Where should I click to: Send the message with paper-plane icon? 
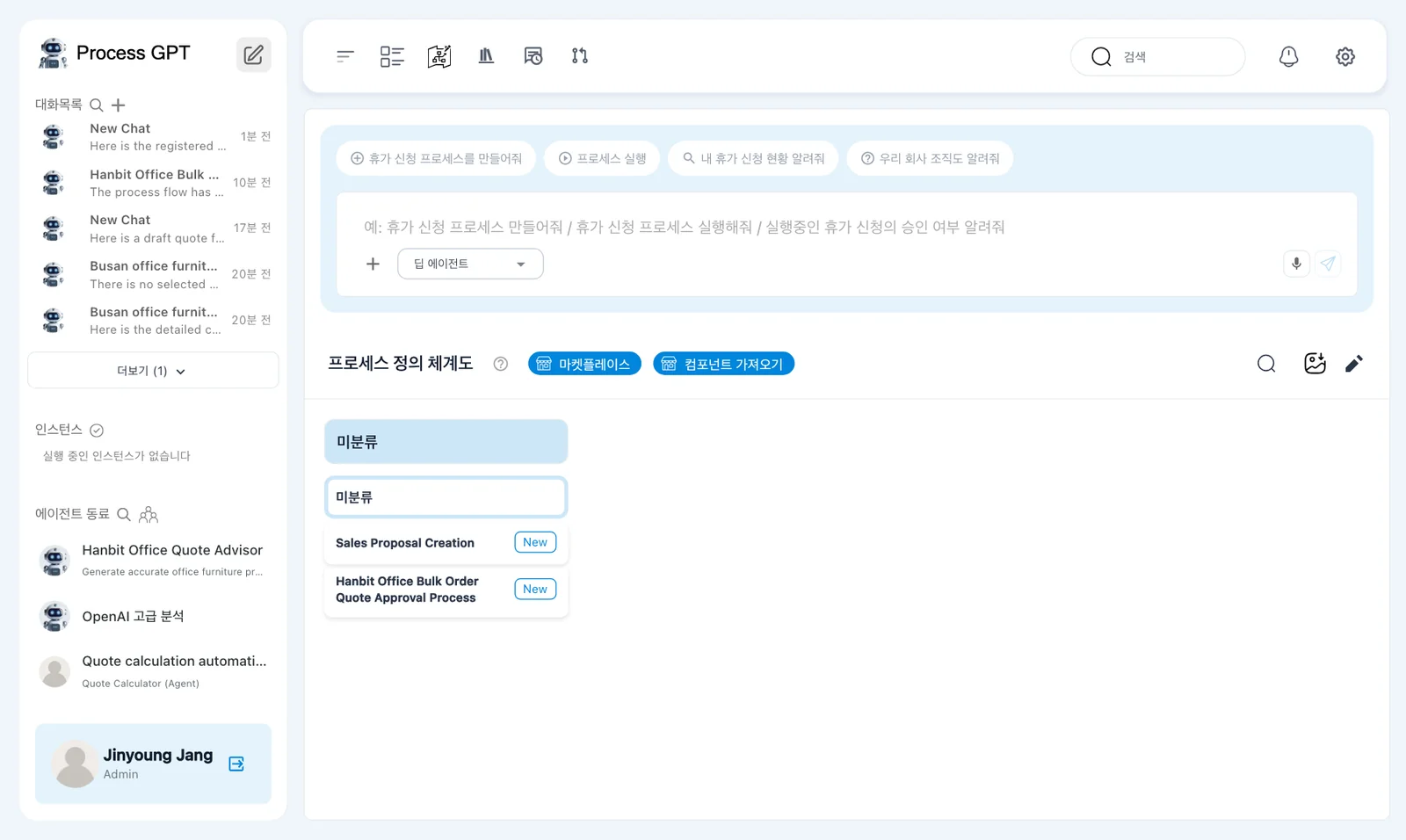[1328, 264]
